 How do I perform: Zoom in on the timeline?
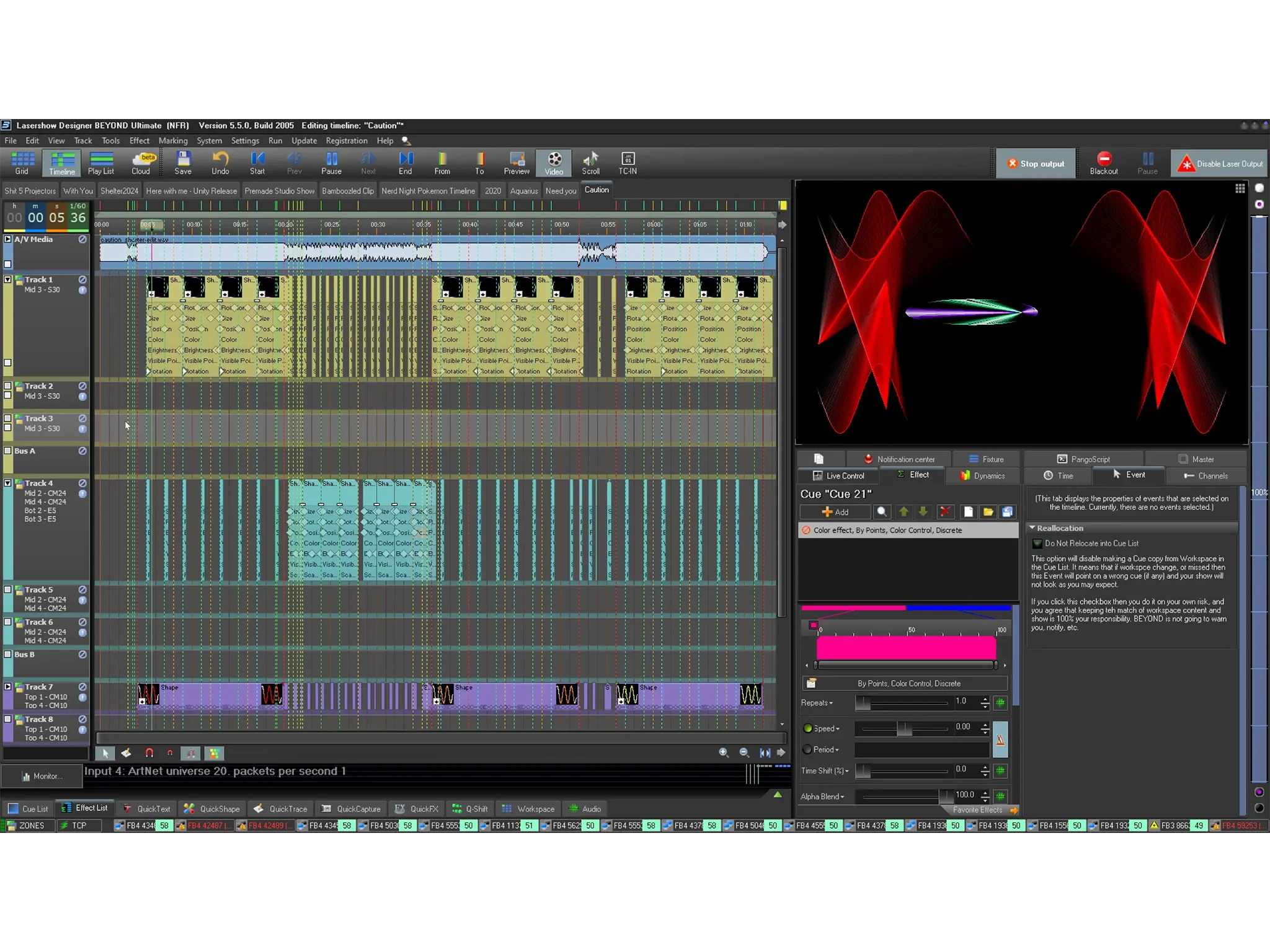pyautogui.click(x=723, y=752)
